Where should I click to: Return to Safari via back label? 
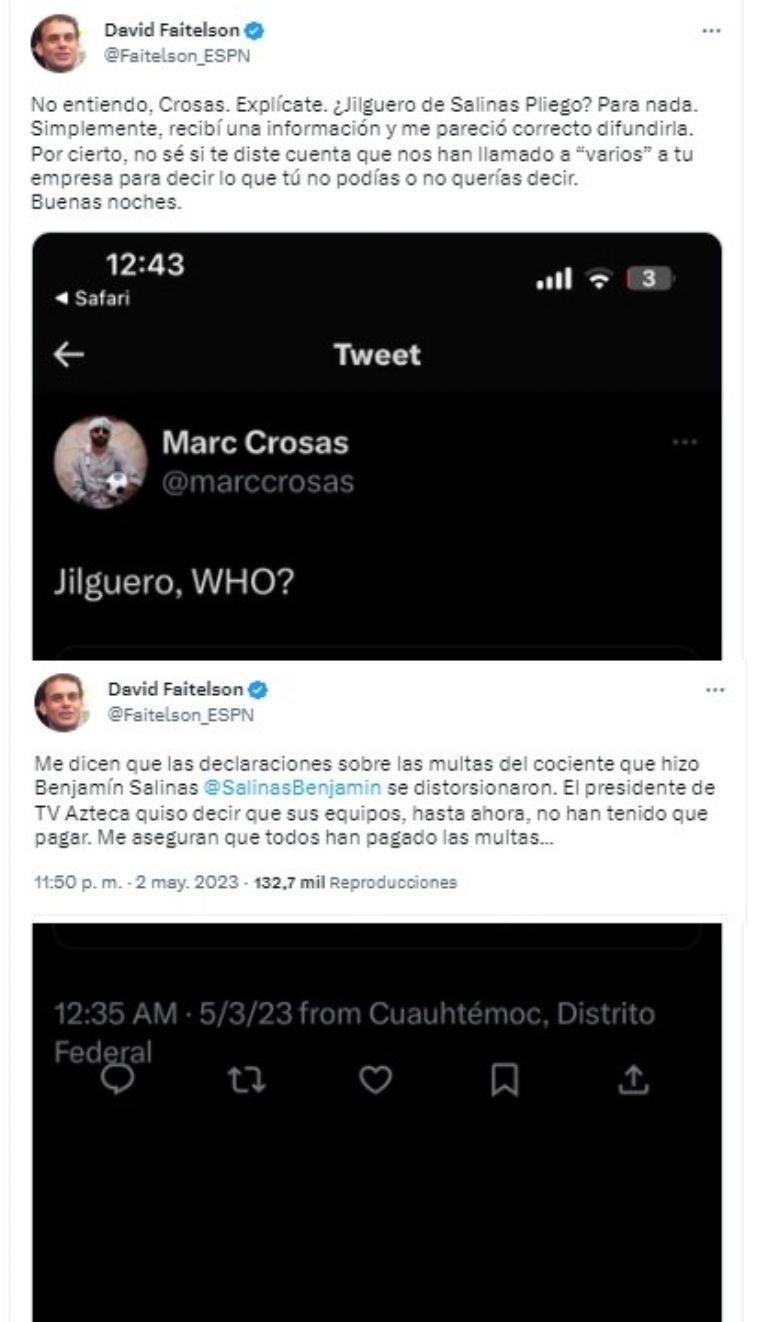92,298
